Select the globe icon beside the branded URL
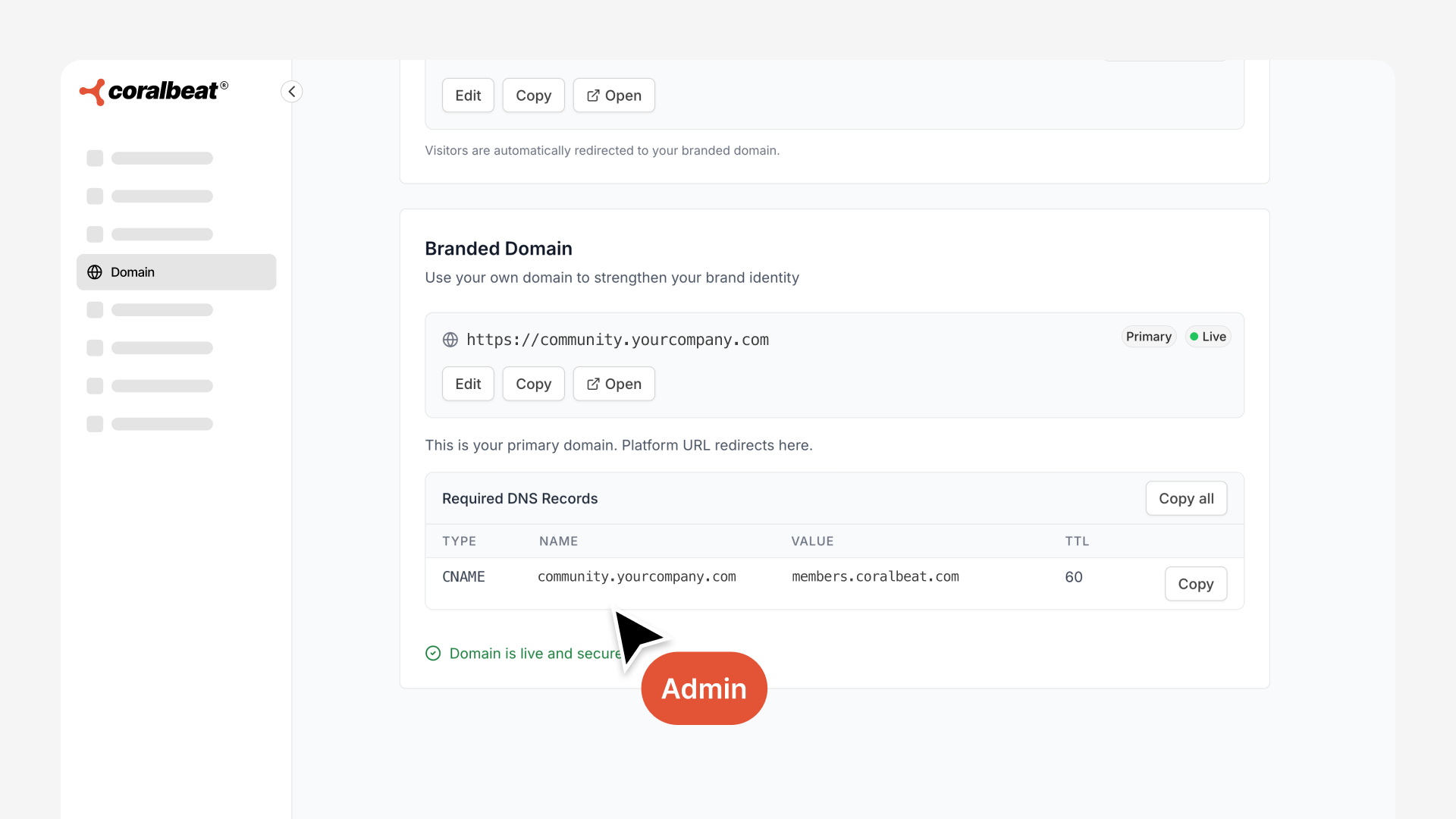 (450, 340)
